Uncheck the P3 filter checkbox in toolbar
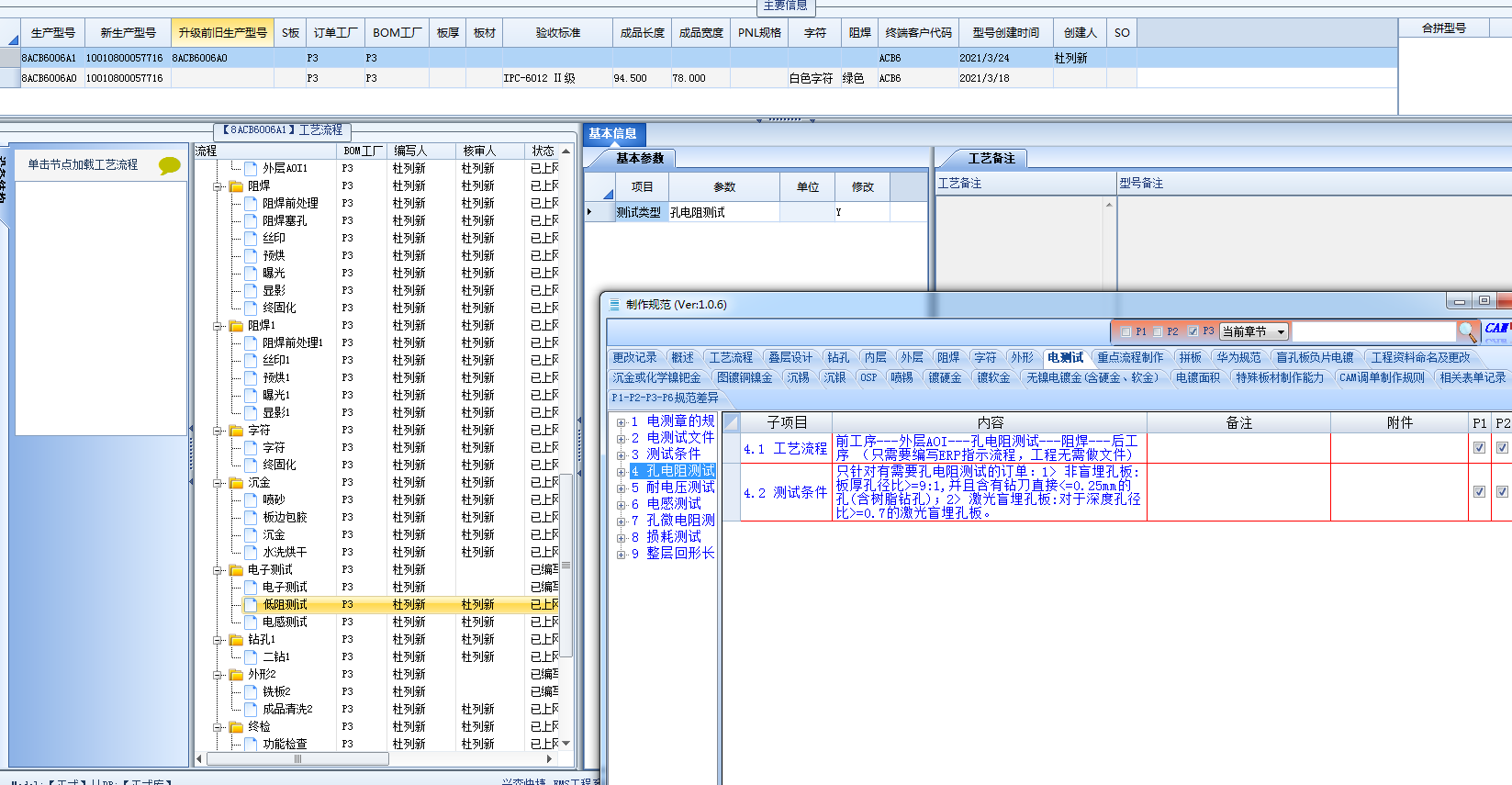The height and width of the screenshot is (785, 1512). (x=1193, y=331)
